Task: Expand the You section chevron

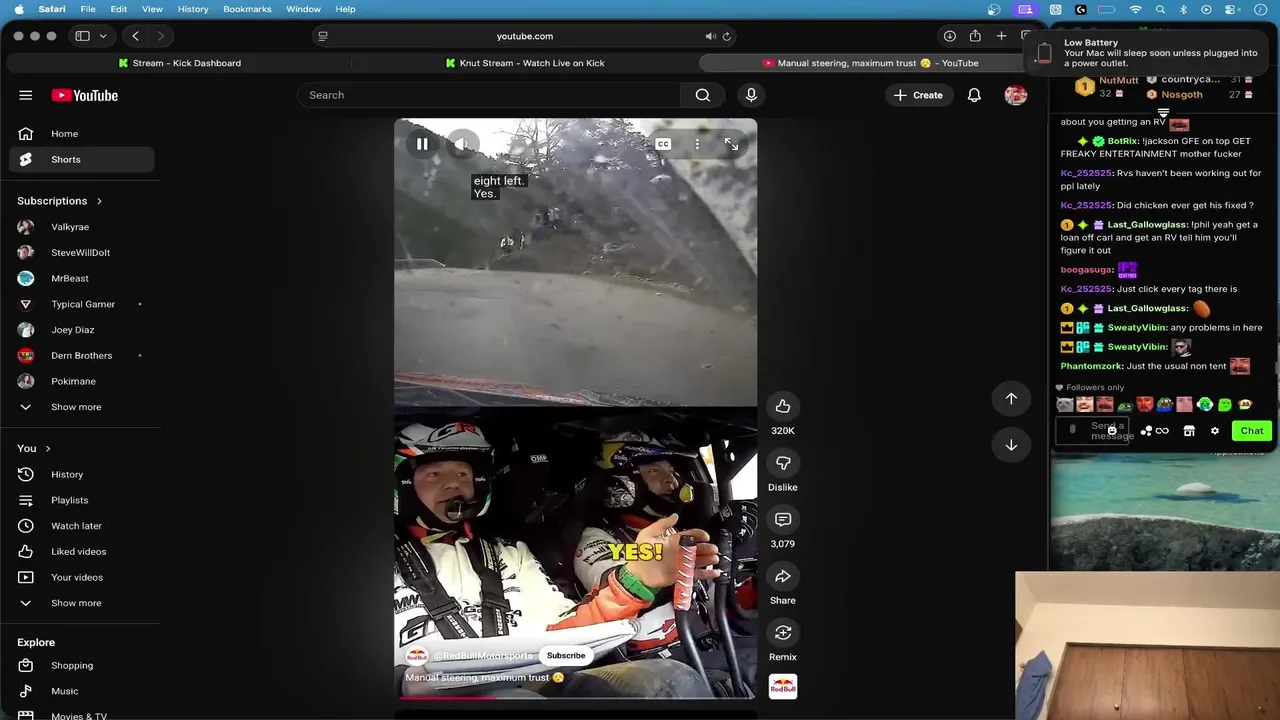Action: (47, 449)
